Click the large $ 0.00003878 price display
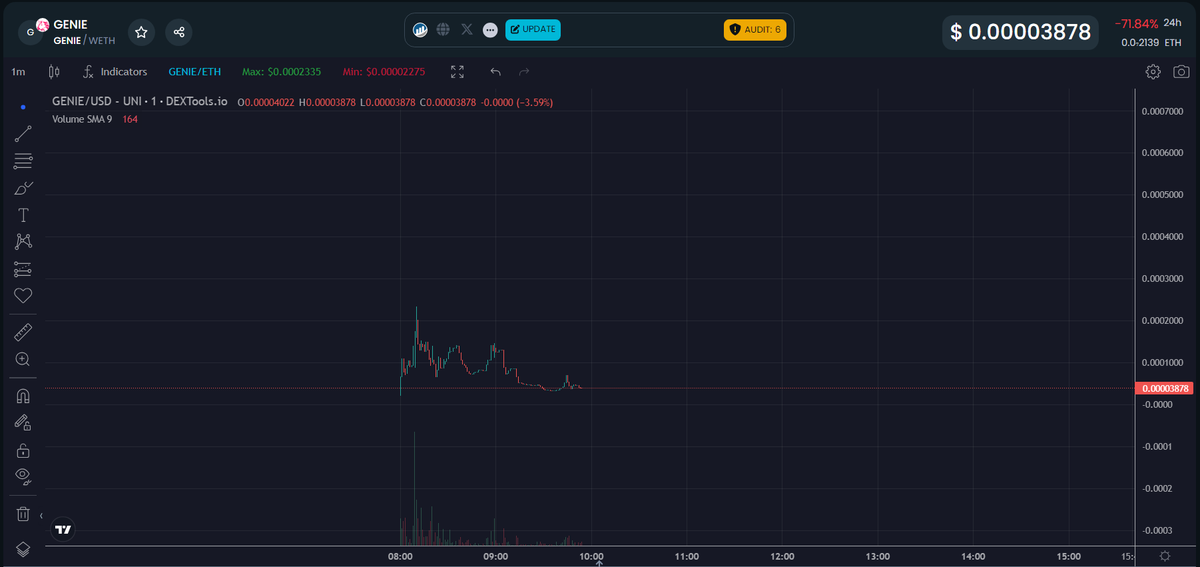Screen dimensions: 1200x567 pyautogui.click(x=1020, y=32)
